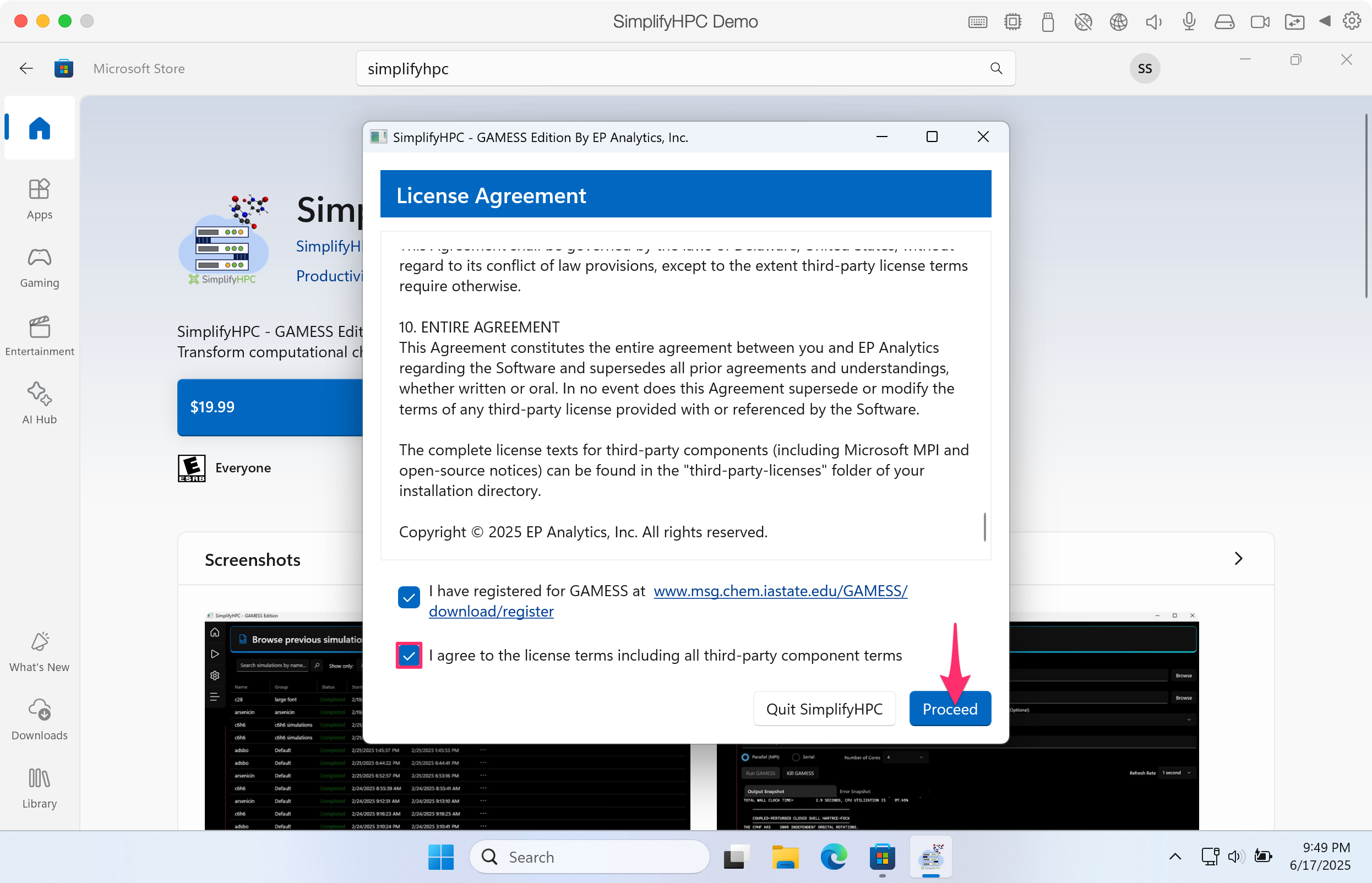Open the Entertainment section
Viewport: 1372px width, 883px height.
[x=39, y=335]
